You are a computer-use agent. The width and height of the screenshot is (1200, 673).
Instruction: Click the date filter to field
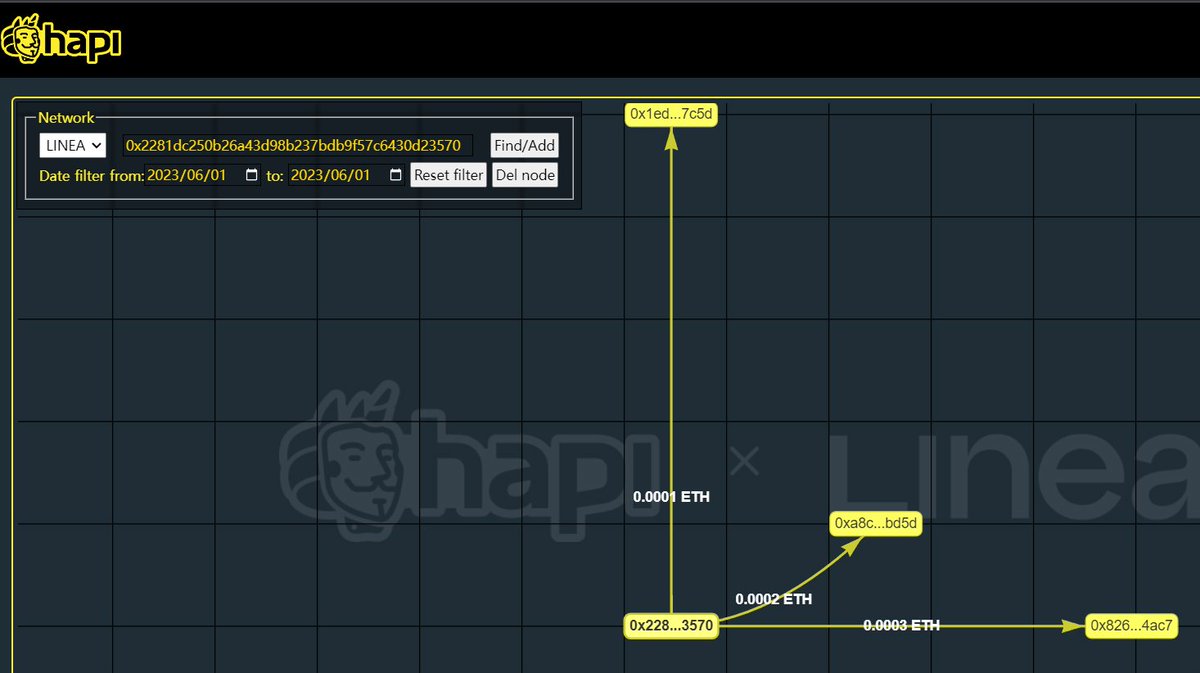[x=347, y=175]
